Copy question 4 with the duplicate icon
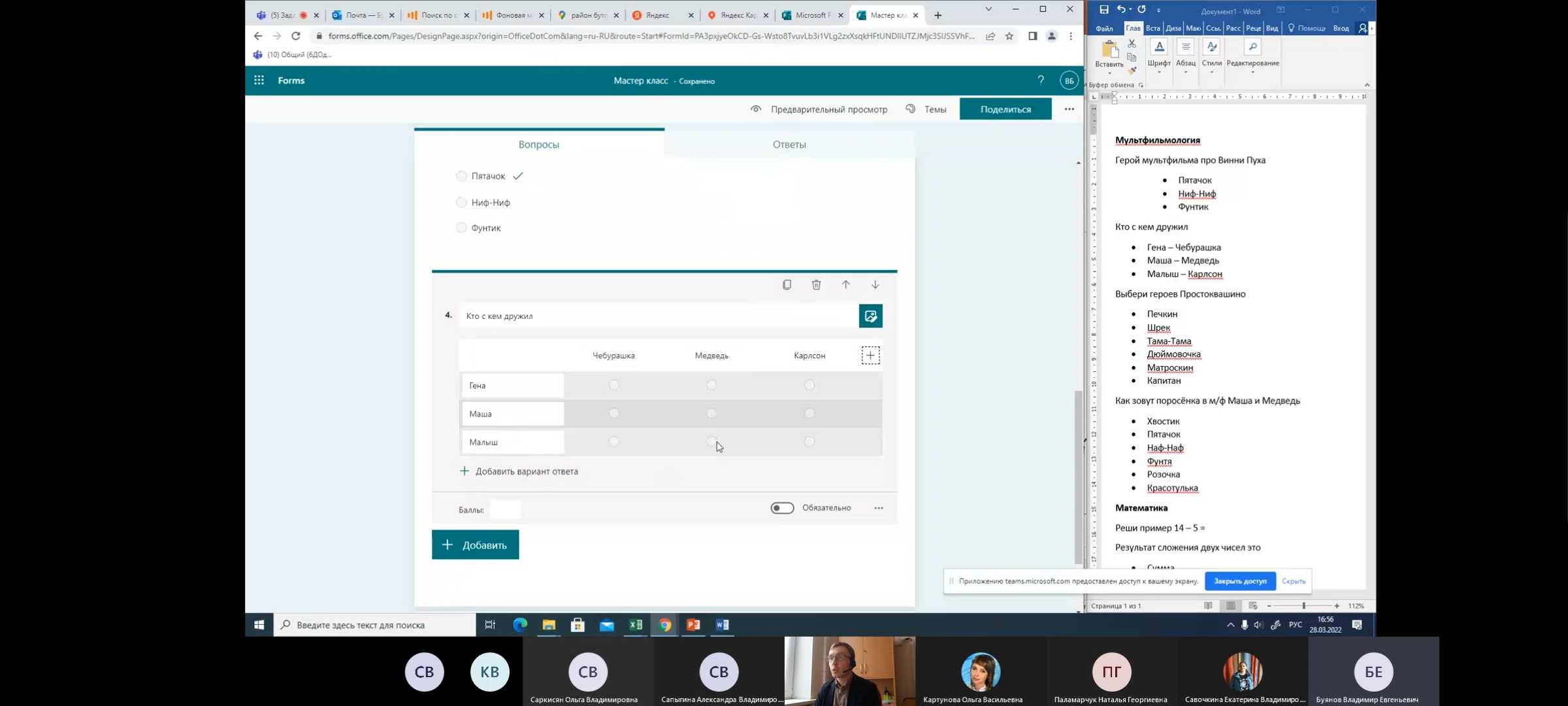This screenshot has width=1568, height=706. click(787, 284)
